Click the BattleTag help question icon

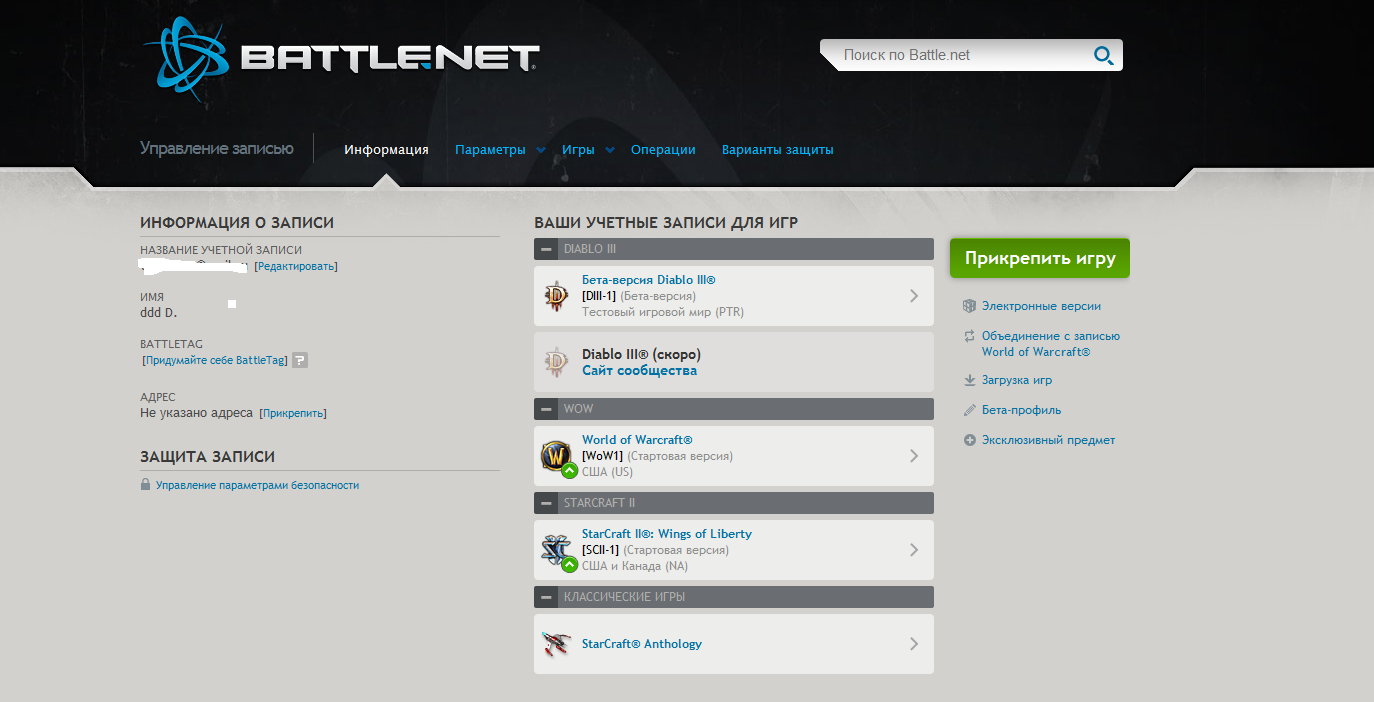click(x=300, y=360)
